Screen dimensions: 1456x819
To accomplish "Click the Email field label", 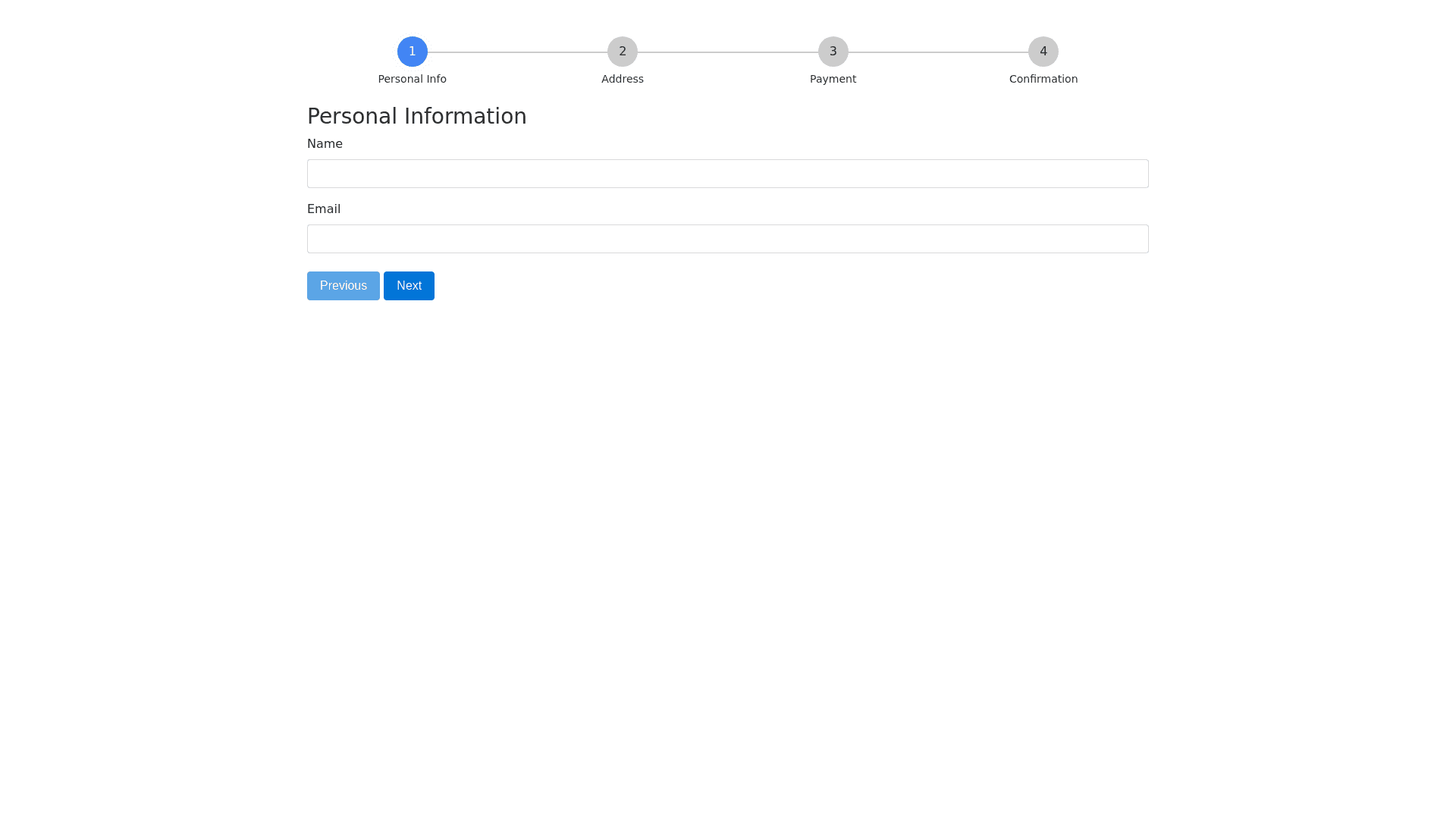I will (324, 209).
